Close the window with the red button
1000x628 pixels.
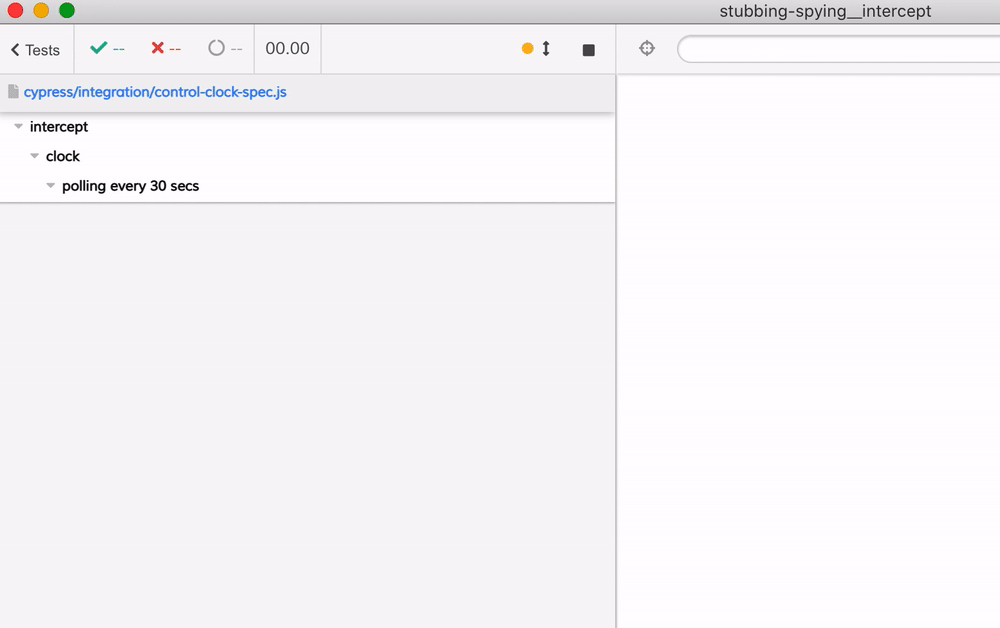pyautogui.click(x=15, y=11)
